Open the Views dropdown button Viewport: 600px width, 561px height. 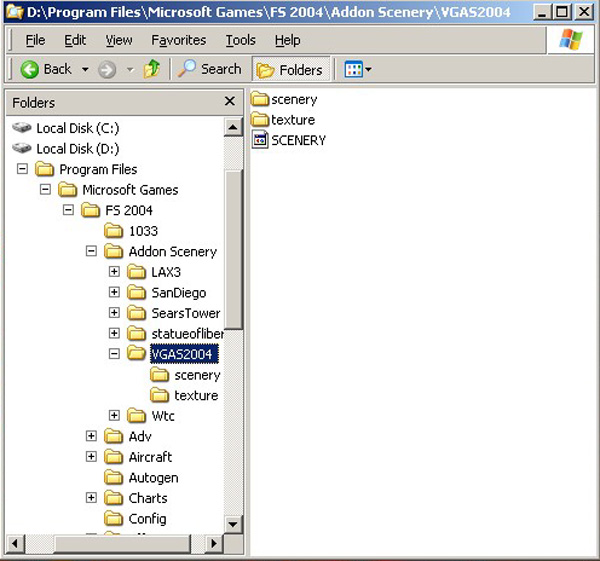(x=358, y=69)
